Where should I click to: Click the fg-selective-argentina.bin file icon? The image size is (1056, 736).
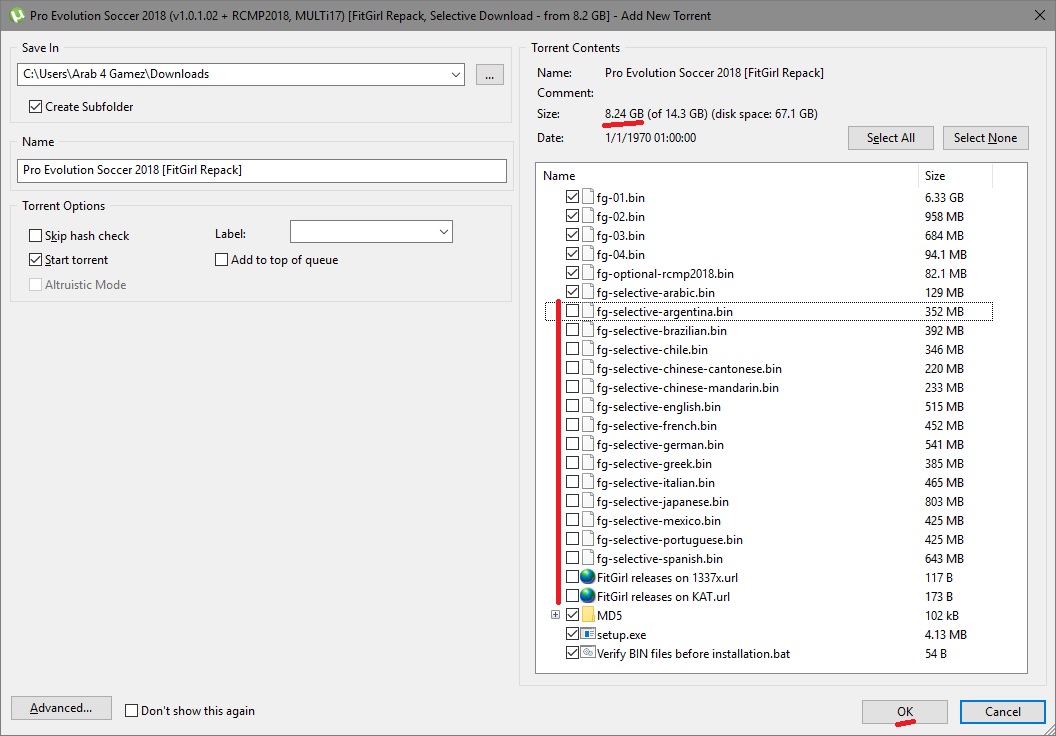(x=588, y=311)
